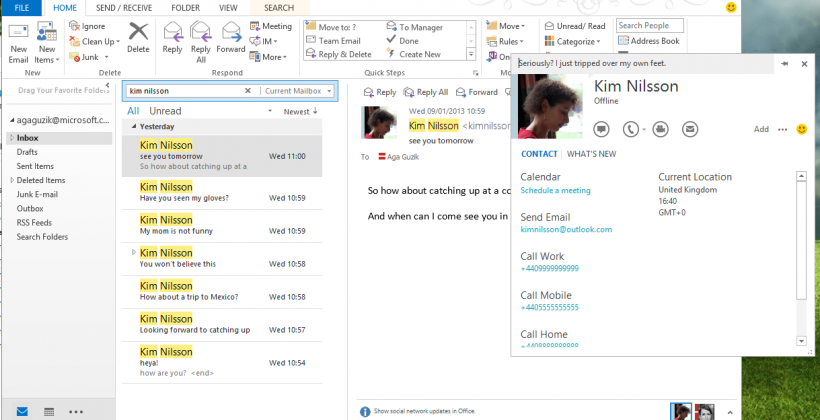Click the ribbon Reply All icon
This screenshot has height=420, width=820.
pos(200,31)
